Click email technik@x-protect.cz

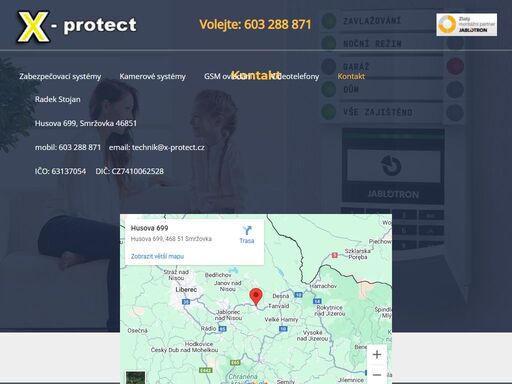[157, 147]
